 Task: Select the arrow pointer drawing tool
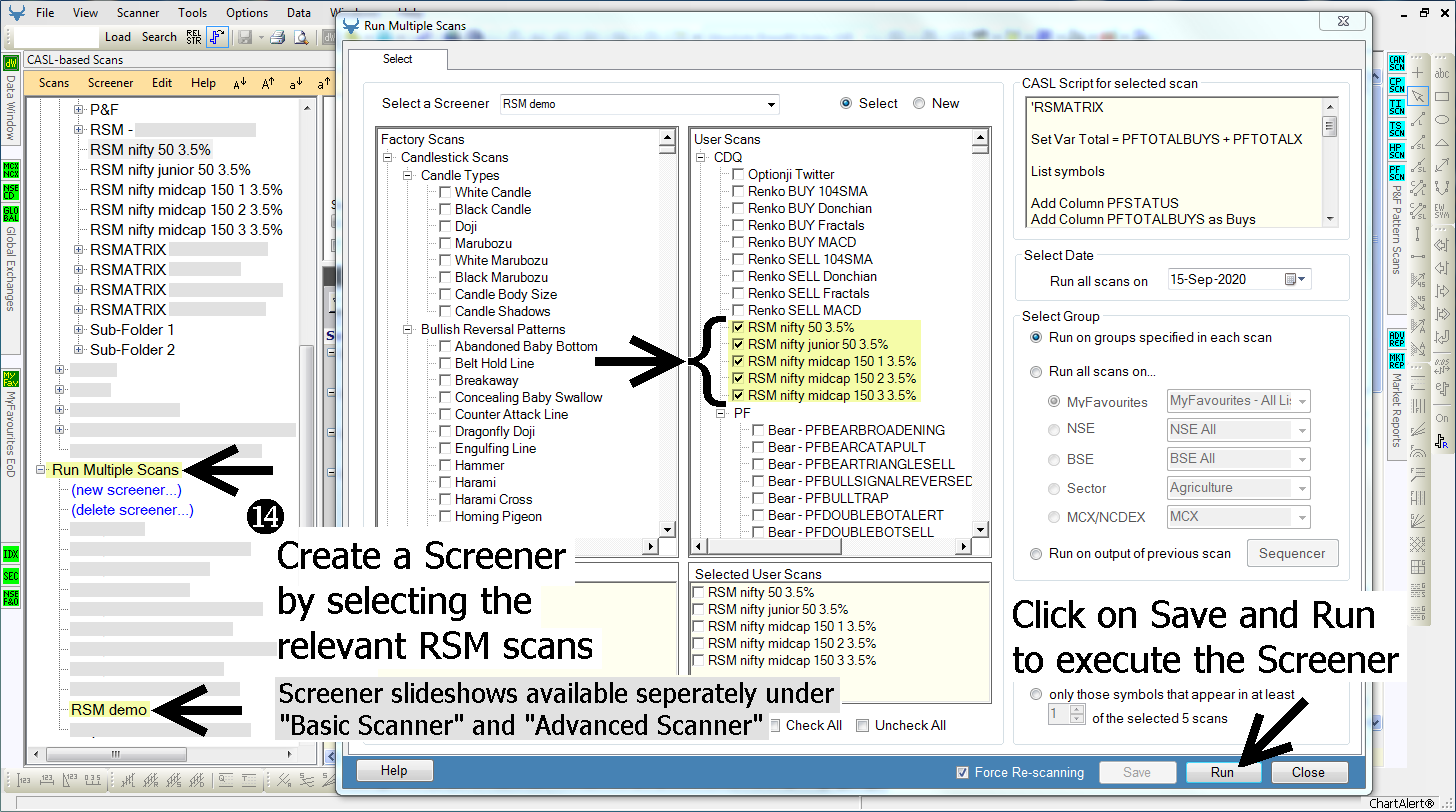[1418, 96]
